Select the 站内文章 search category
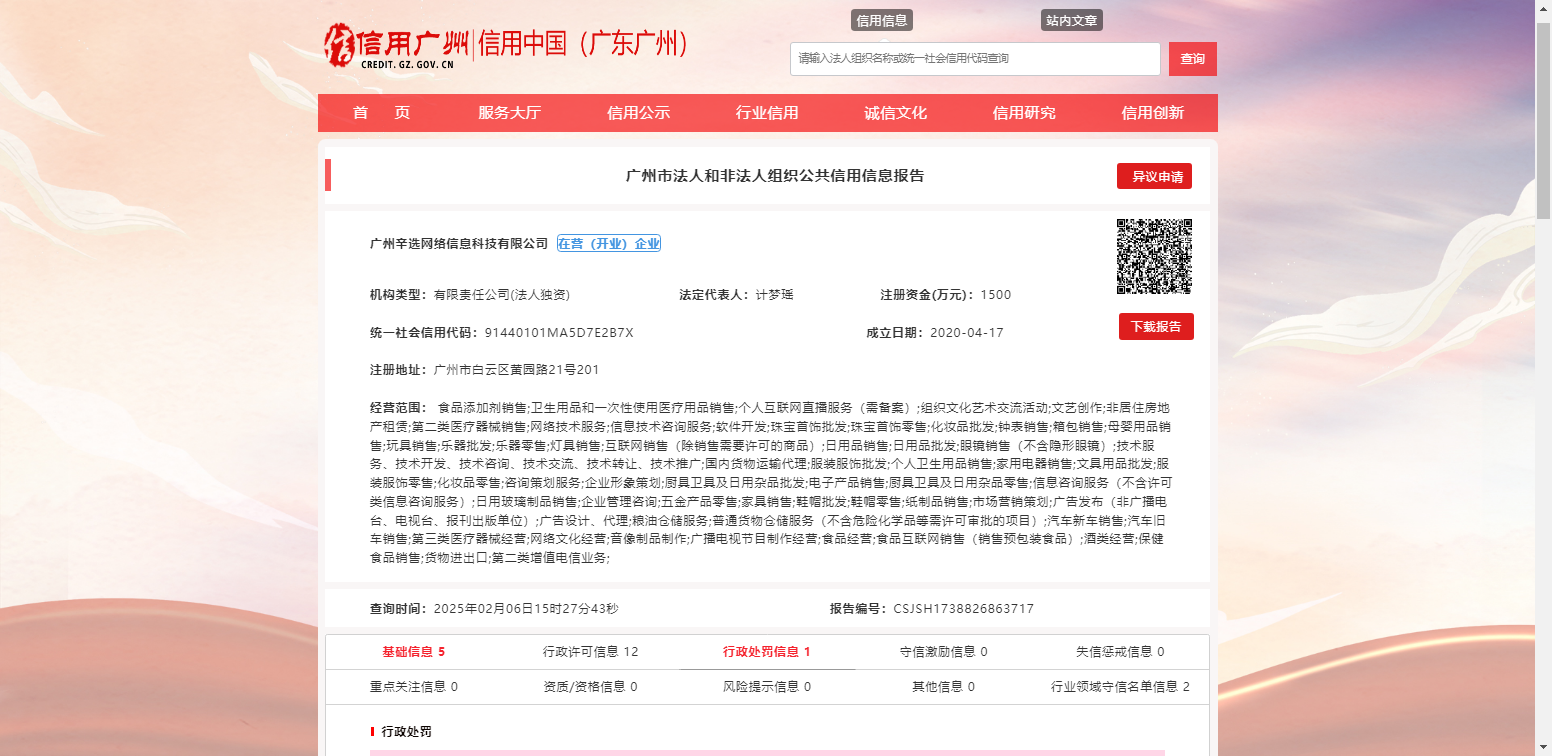The height and width of the screenshot is (756, 1552). point(1072,20)
